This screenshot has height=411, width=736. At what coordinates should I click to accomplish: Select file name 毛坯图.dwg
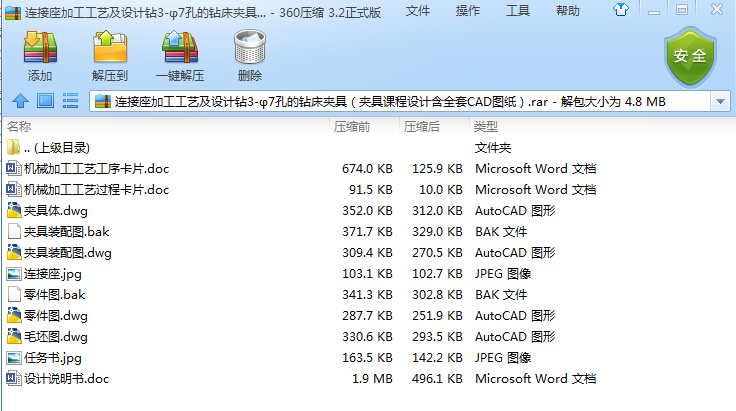point(56,337)
